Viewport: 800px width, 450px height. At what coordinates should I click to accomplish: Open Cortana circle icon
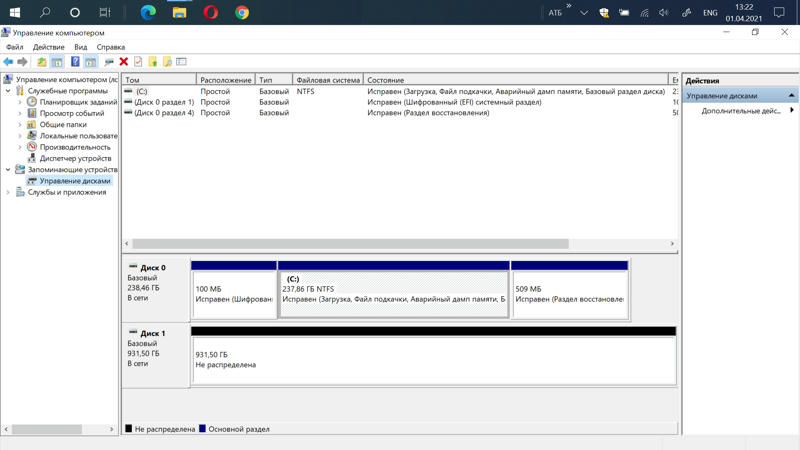[x=74, y=12]
